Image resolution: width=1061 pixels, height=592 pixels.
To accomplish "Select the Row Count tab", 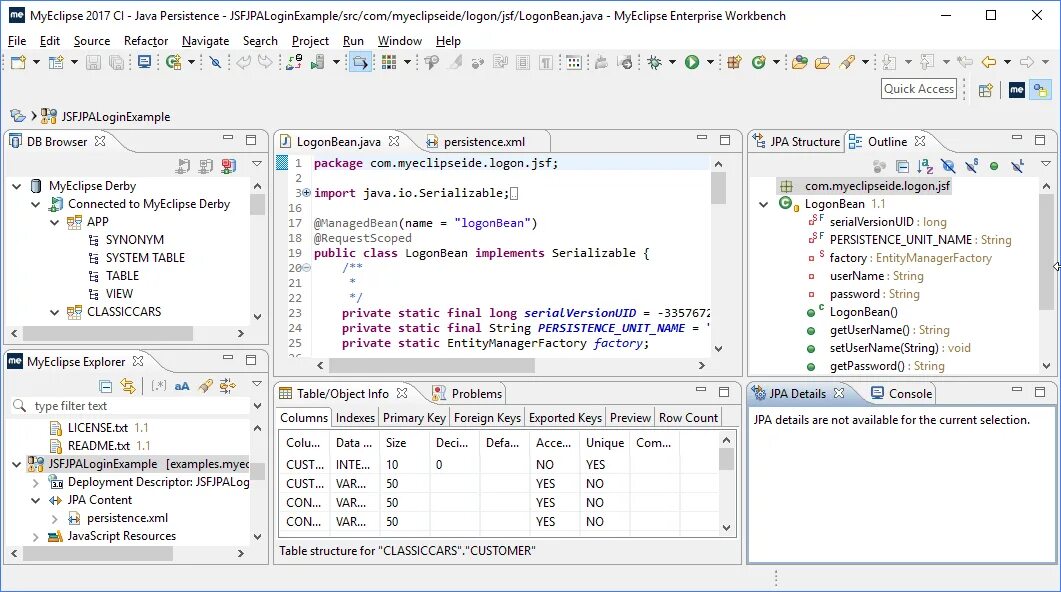I will [688, 418].
